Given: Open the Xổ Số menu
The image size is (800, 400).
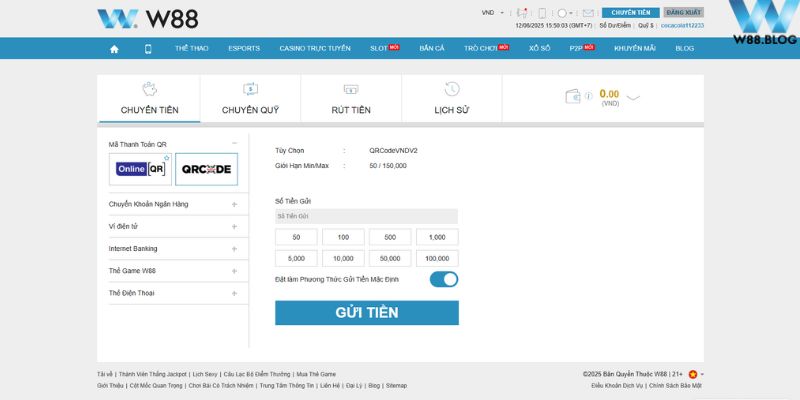Looking at the screenshot, I should (539, 48).
